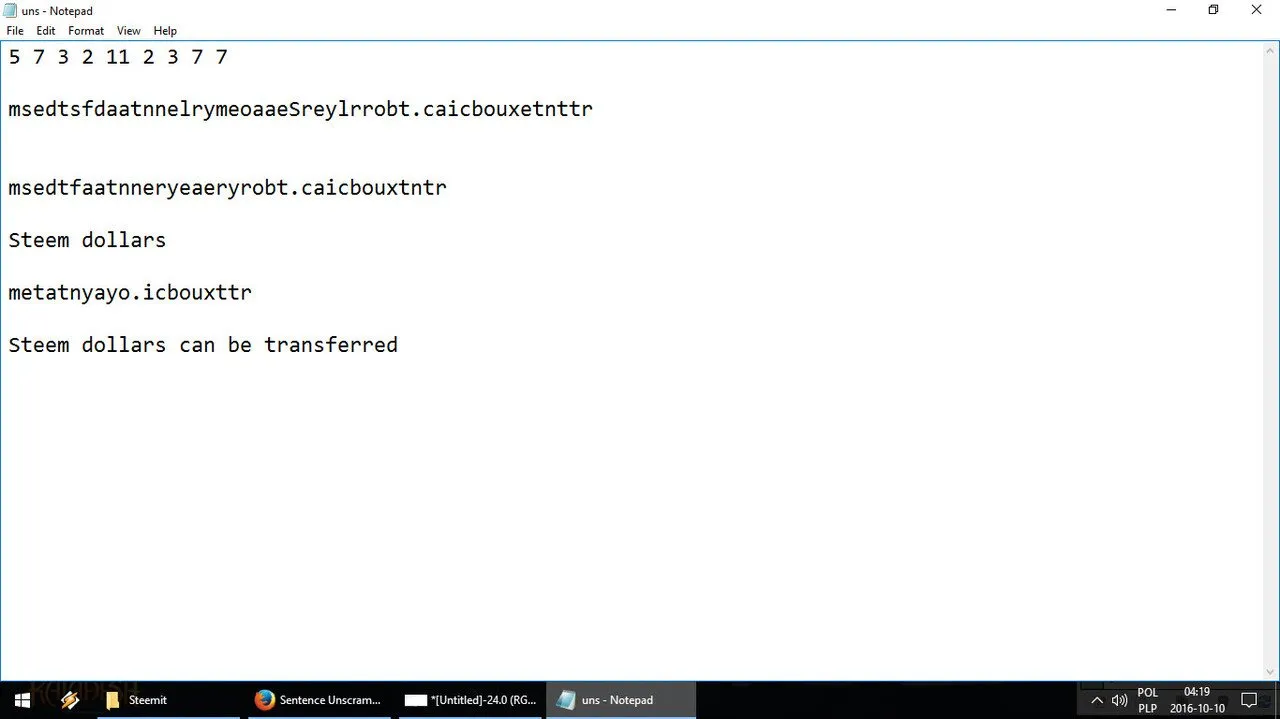Click the 'uns - Notepad' window title
Viewport: 1280px width, 719px height.
pos(57,11)
